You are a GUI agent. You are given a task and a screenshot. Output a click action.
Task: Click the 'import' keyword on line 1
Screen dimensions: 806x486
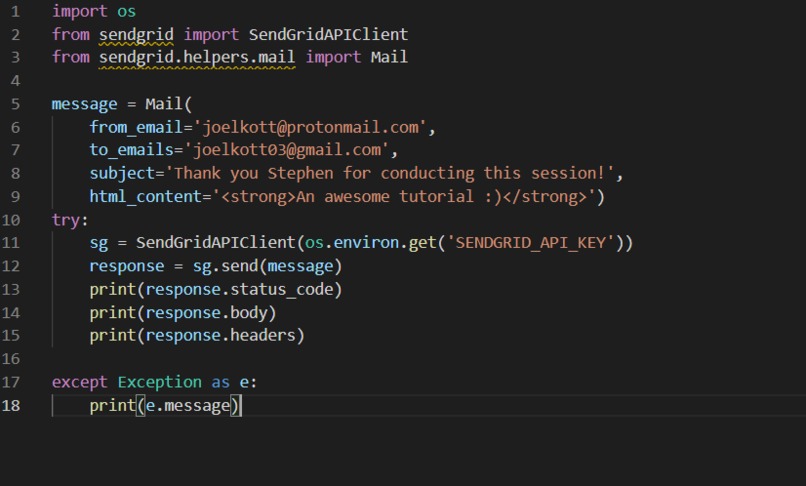pos(80,11)
